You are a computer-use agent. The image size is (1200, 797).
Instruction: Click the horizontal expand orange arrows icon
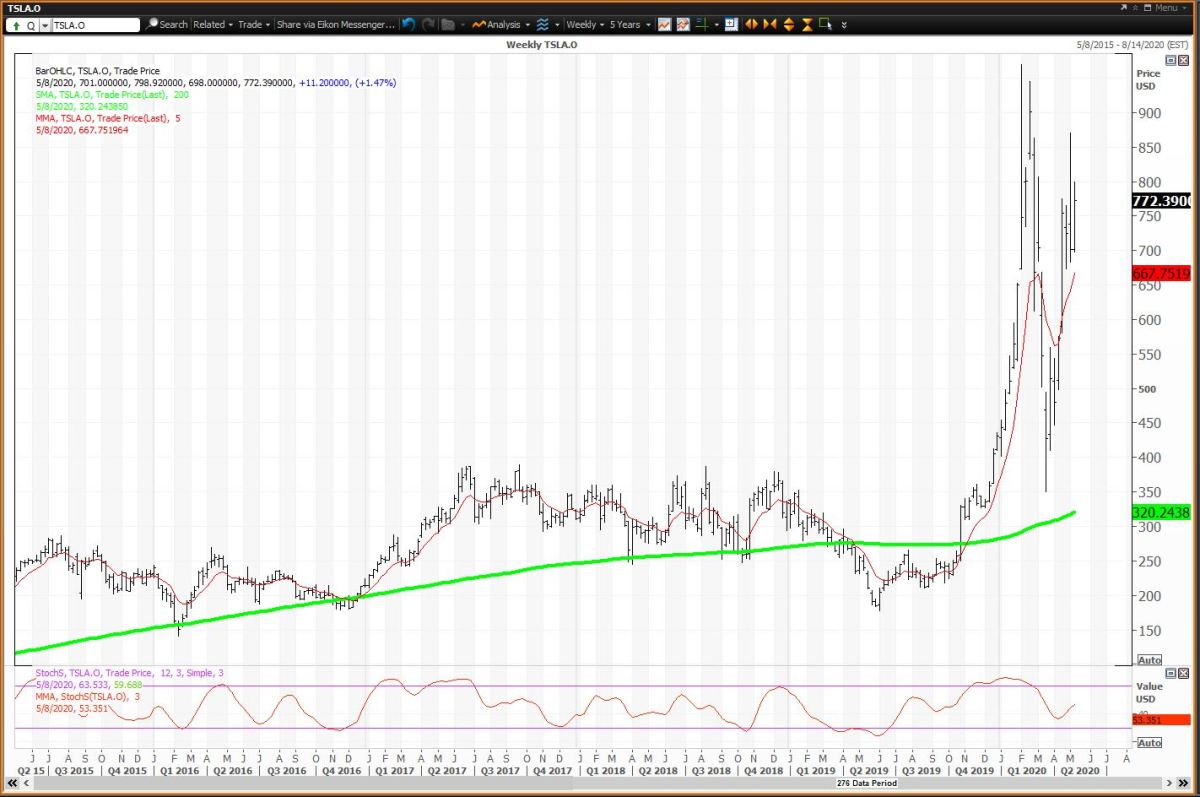(x=751, y=24)
